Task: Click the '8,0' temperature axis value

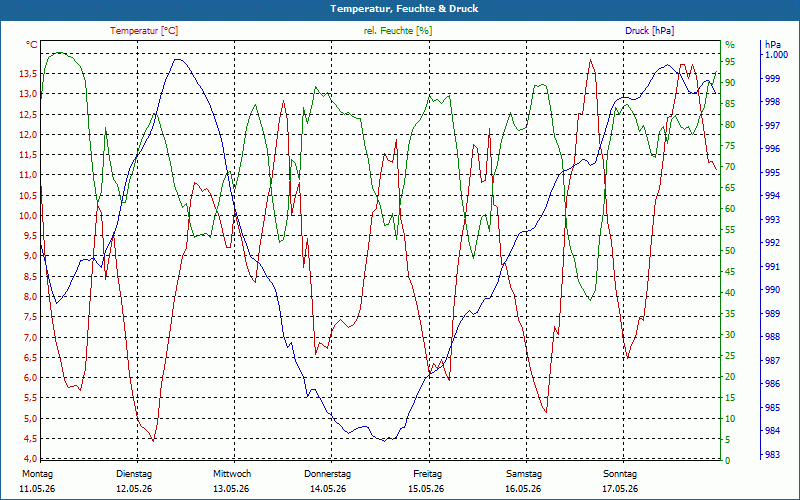Action: click(x=31, y=296)
